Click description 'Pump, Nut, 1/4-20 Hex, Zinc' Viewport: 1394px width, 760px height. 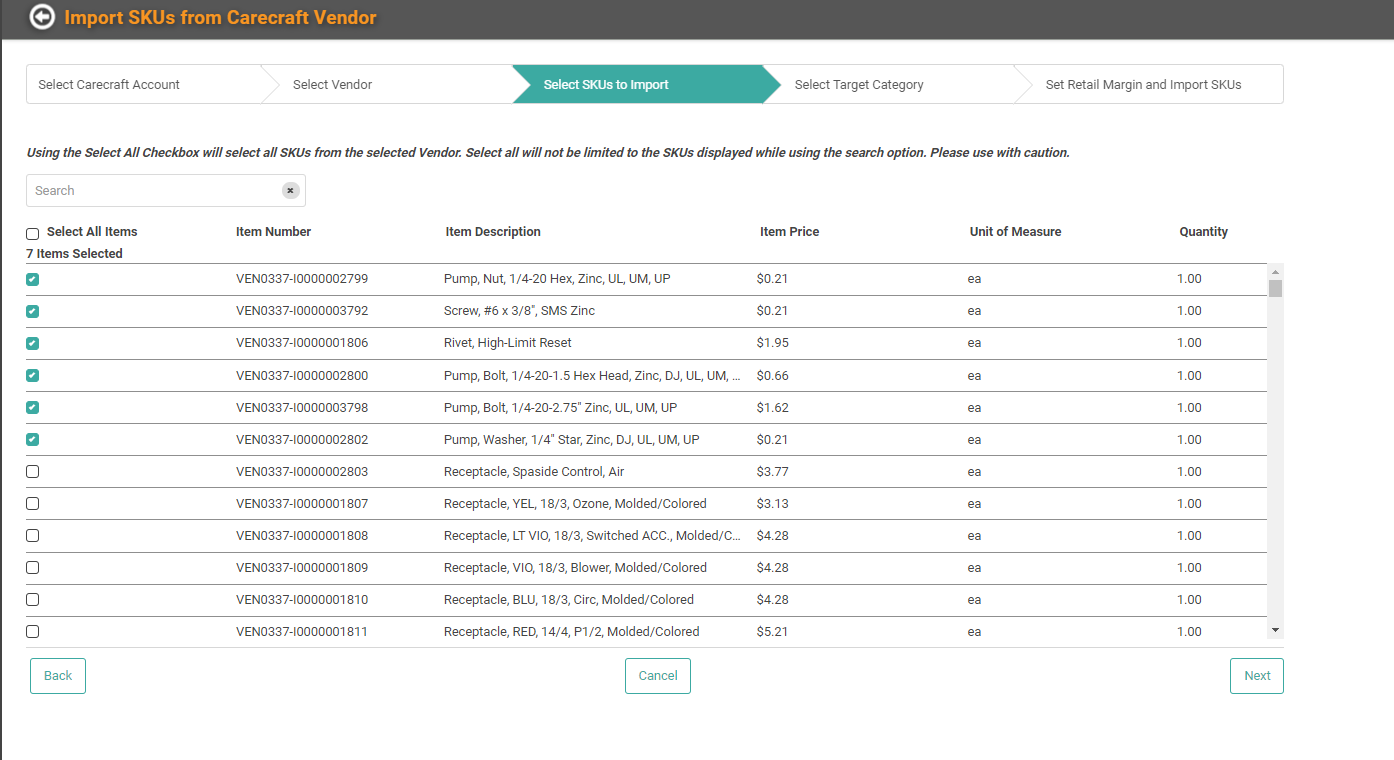tap(557, 279)
